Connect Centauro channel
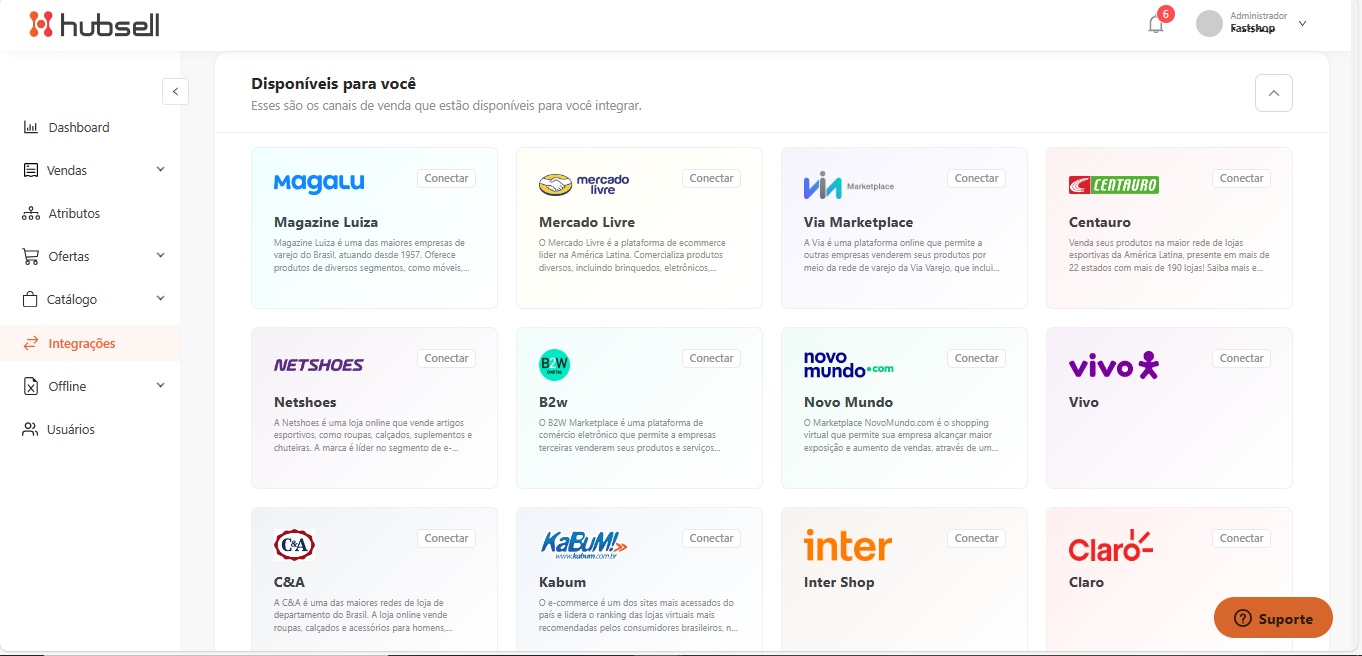The image size is (1362, 656). pyautogui.click(x=1241, y=178)
